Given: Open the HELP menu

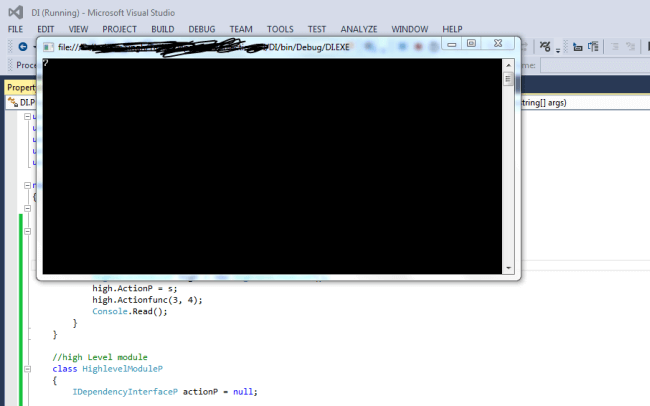Looking at the screenshot, I should 452,29.
